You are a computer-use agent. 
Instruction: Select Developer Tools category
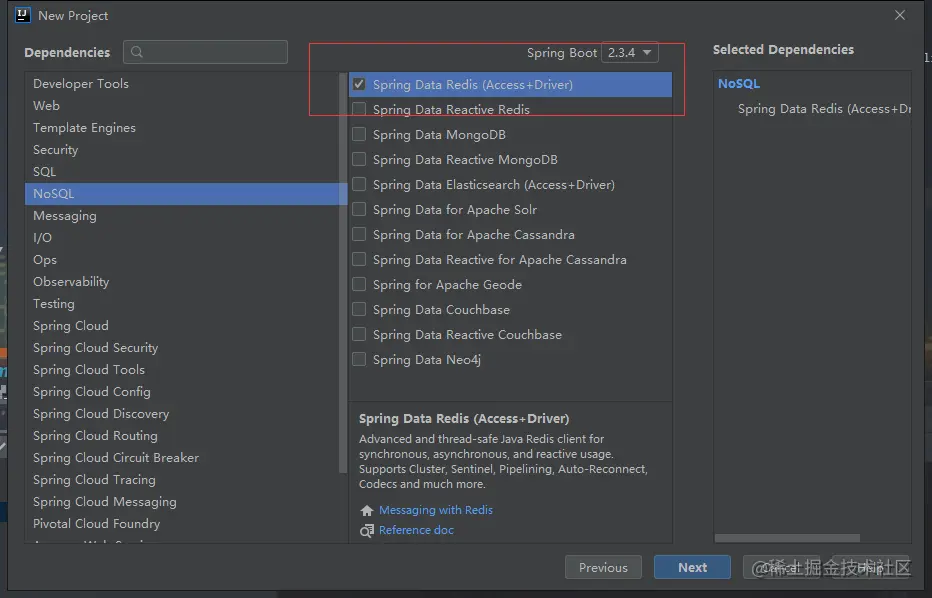(x=182, y=84)
